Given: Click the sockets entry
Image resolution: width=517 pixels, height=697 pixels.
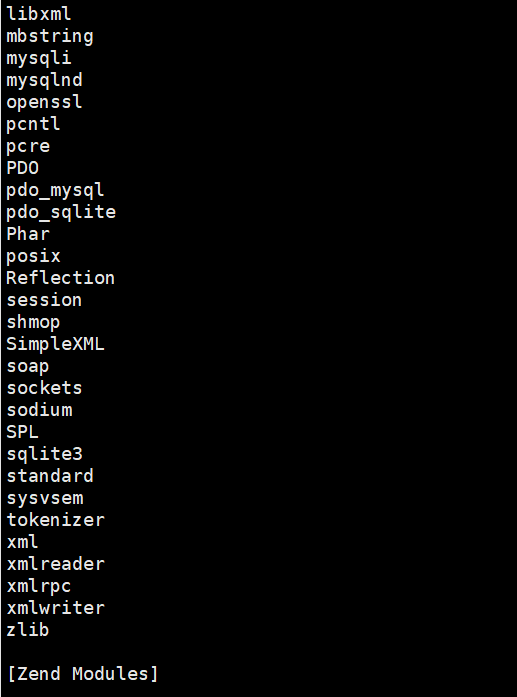Looking at the screenshot, I should [44, 388].
